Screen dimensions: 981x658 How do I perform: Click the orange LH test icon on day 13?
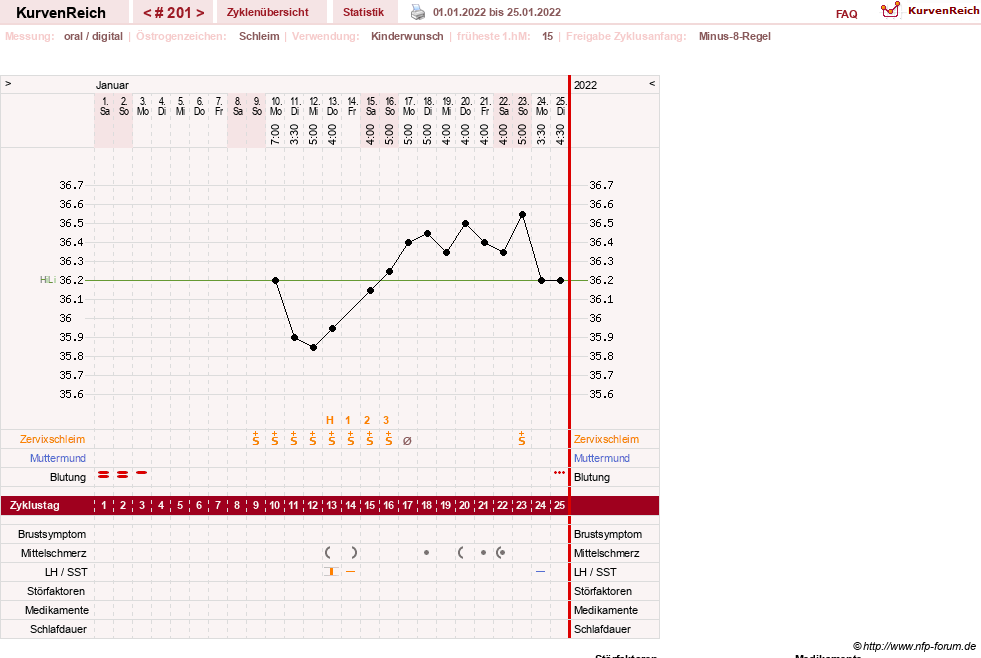pos(332,571)
